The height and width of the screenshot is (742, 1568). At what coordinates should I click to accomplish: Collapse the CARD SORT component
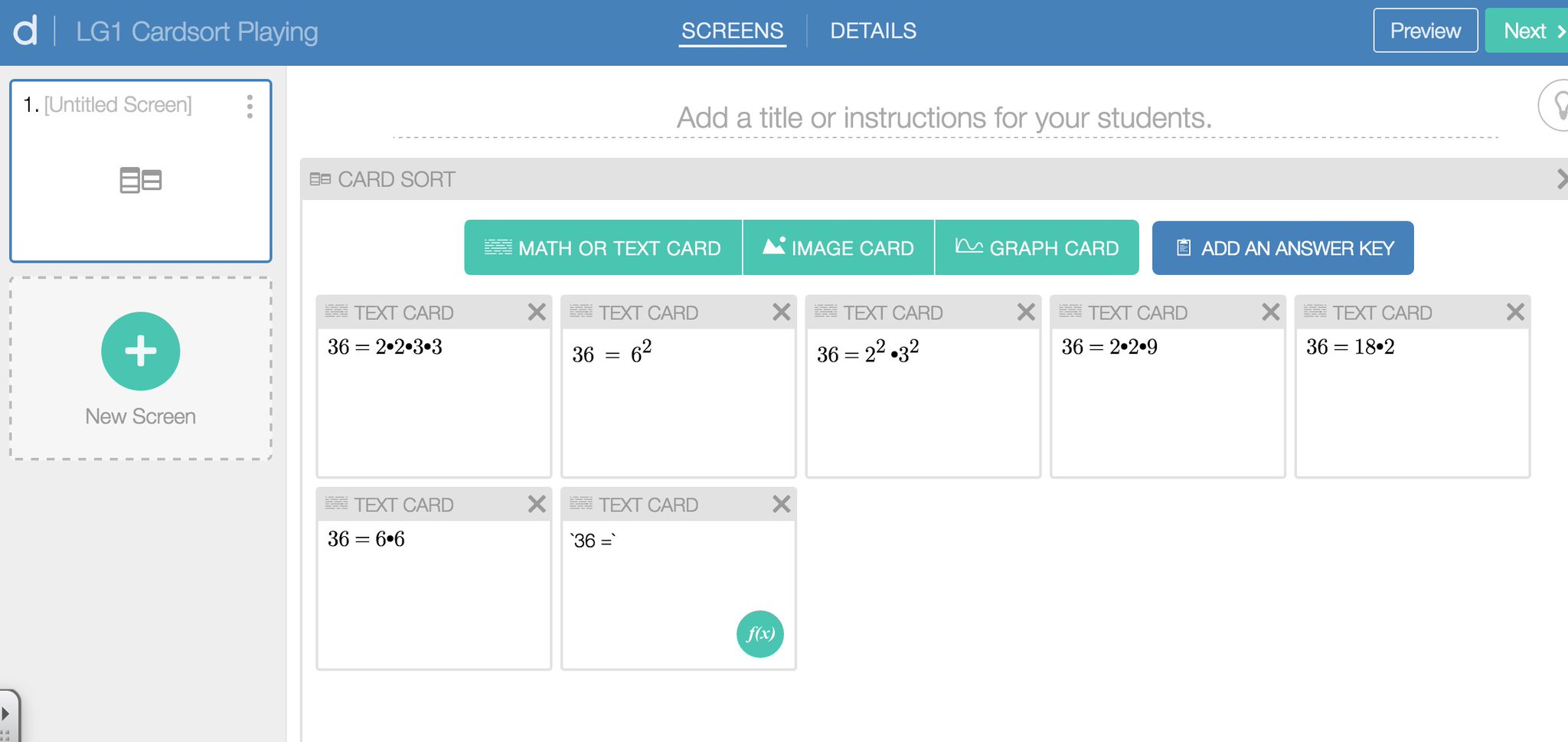1562,179
